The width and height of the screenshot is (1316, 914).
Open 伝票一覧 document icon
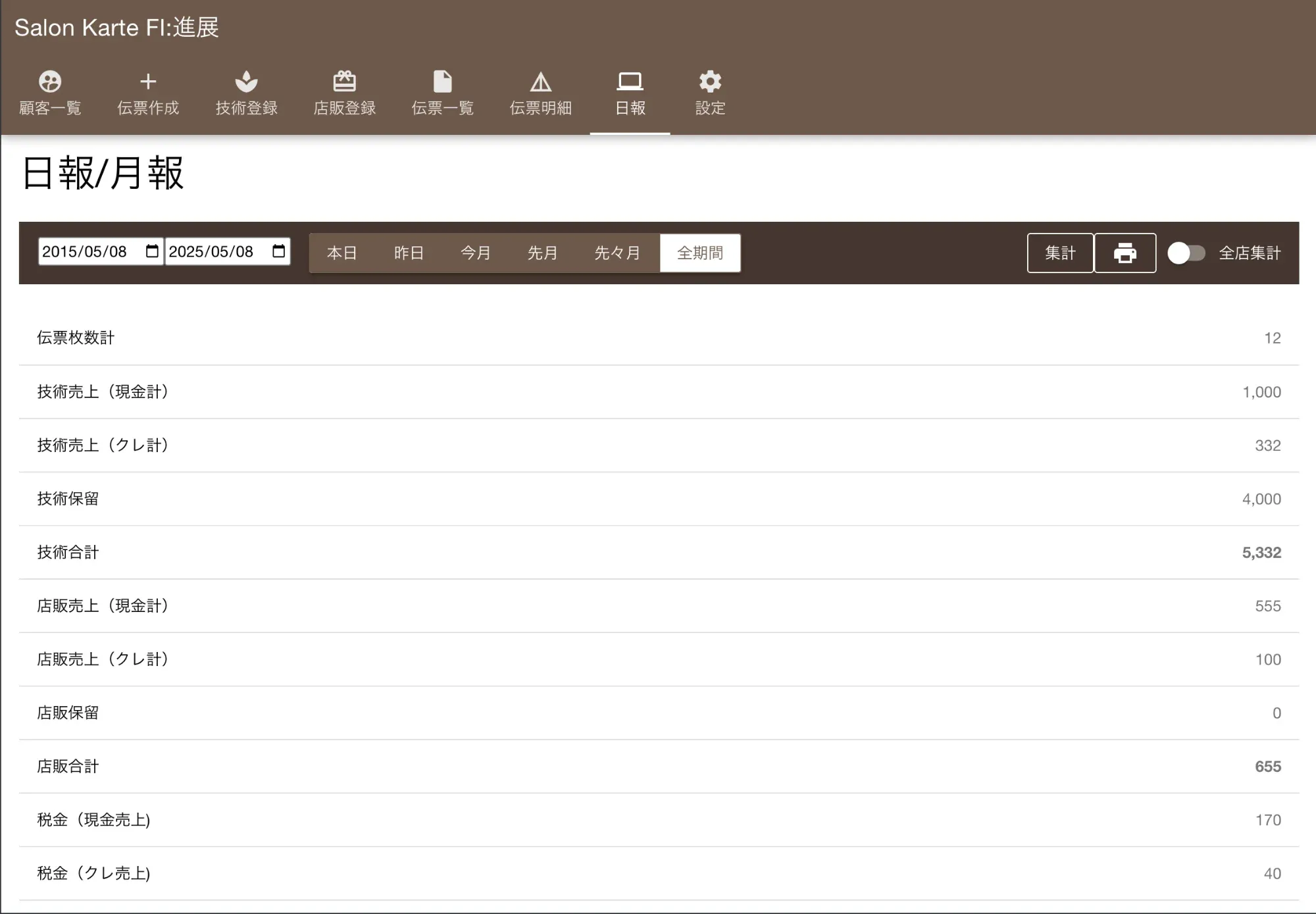(442, 82)
